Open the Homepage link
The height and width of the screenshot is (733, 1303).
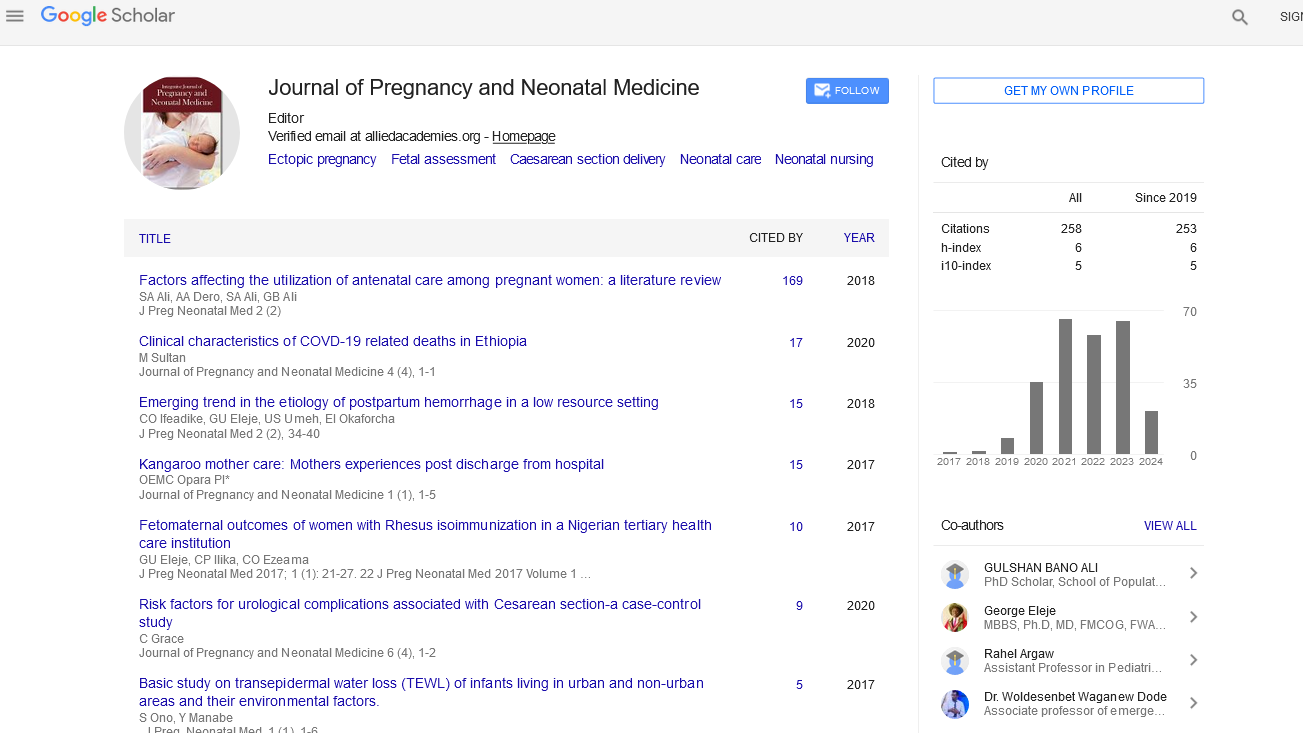(523, 137)
